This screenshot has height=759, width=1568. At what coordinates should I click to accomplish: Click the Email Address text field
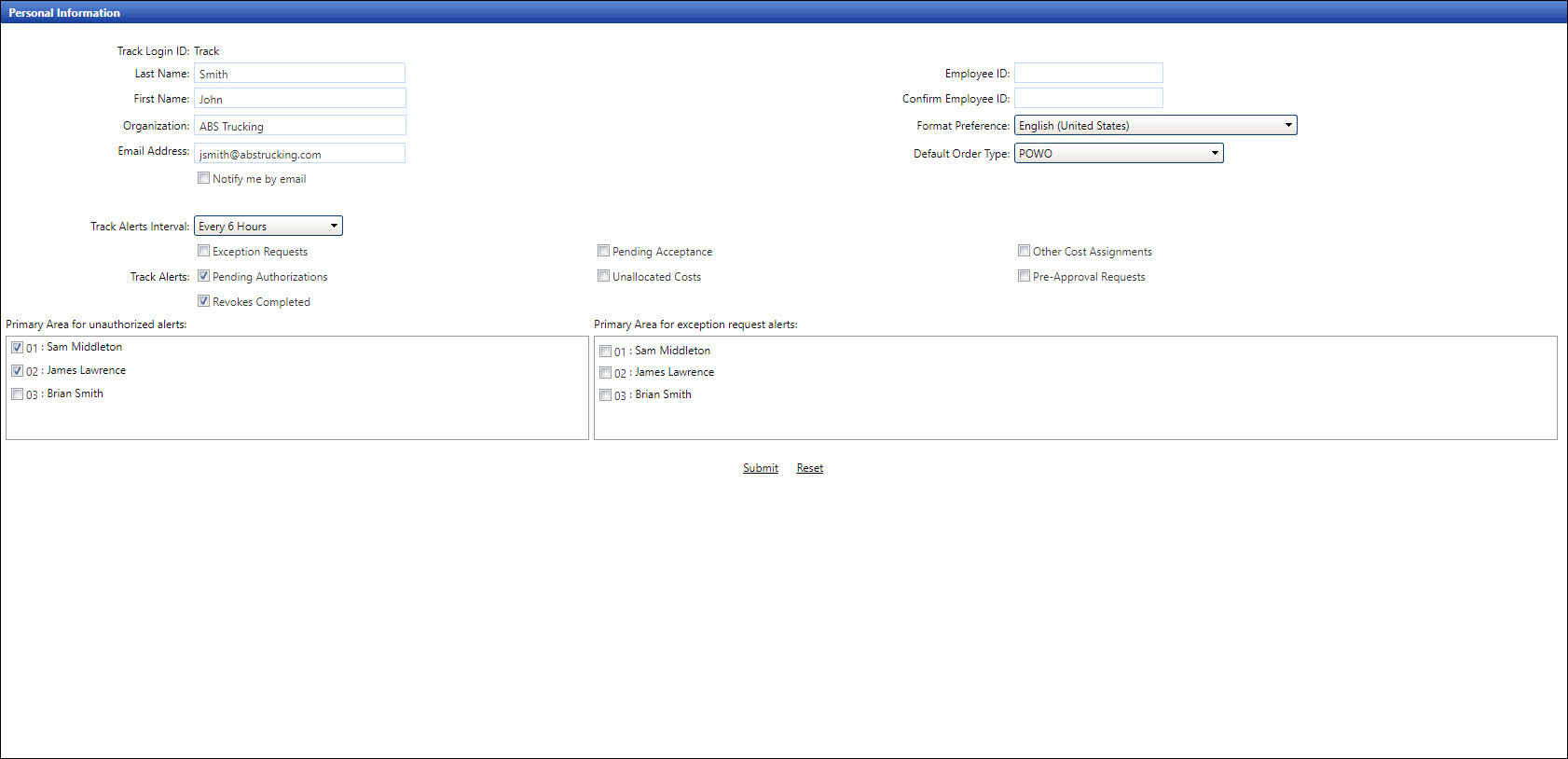tap(299, 154)
